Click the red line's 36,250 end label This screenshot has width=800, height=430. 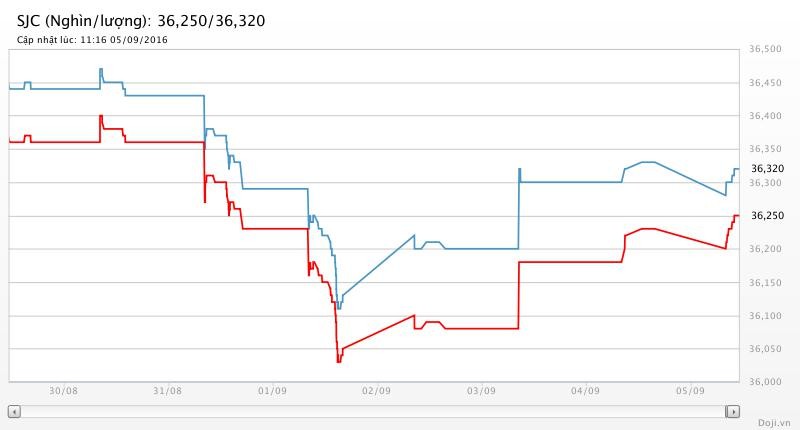point(767,216)
